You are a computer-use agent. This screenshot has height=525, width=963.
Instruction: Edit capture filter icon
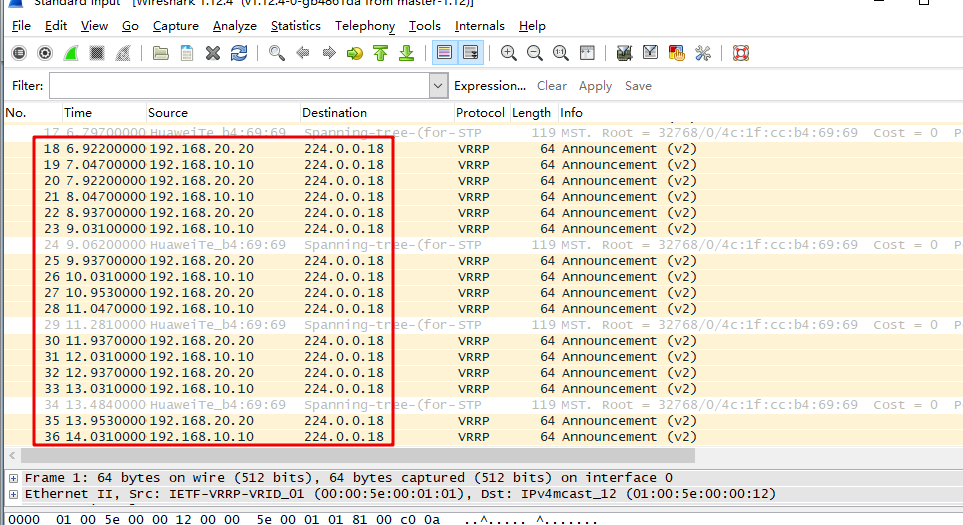click(x=624, y=53)
